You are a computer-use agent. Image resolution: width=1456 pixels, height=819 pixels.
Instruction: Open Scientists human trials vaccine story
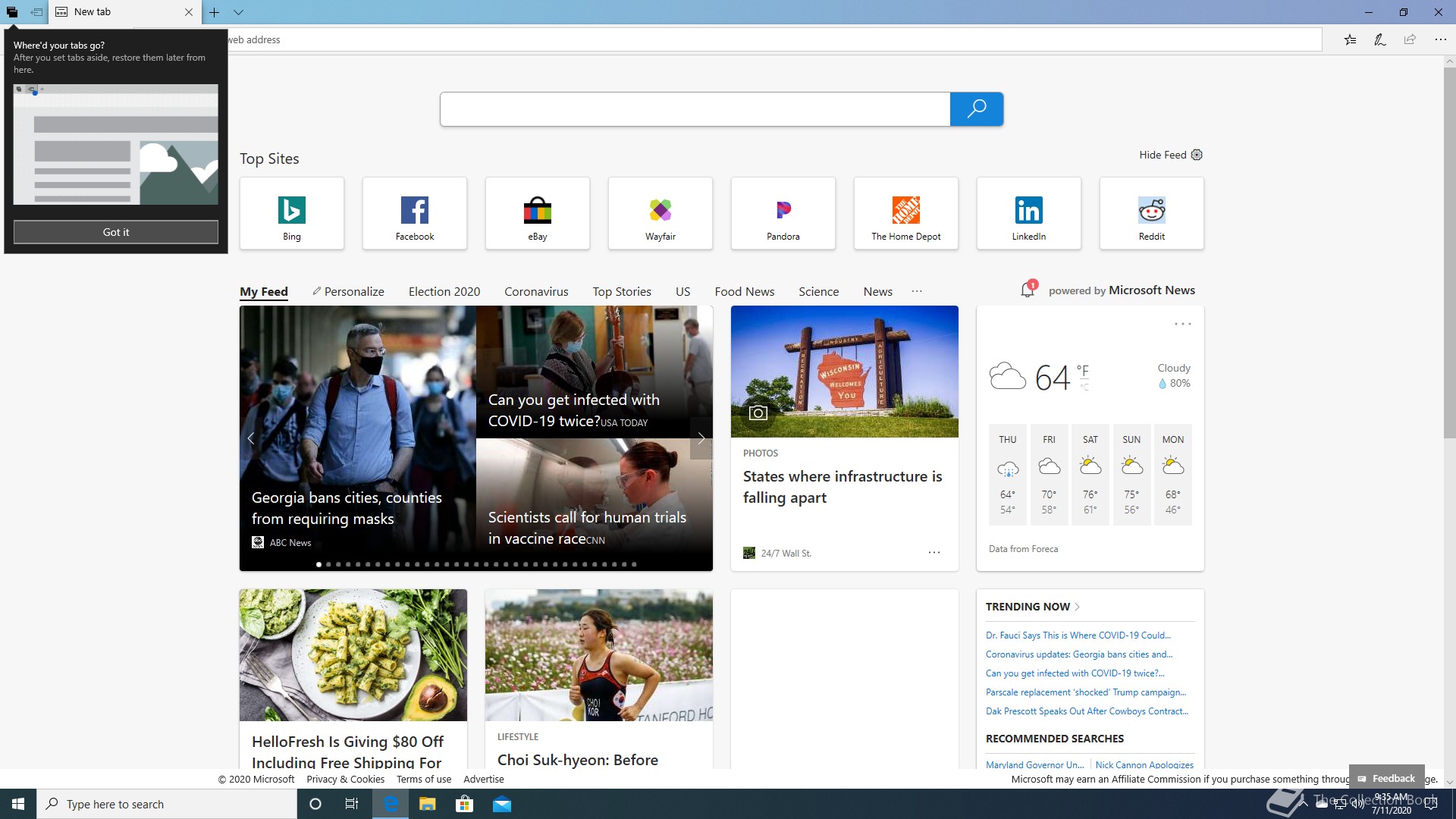[x=587, y=528]
